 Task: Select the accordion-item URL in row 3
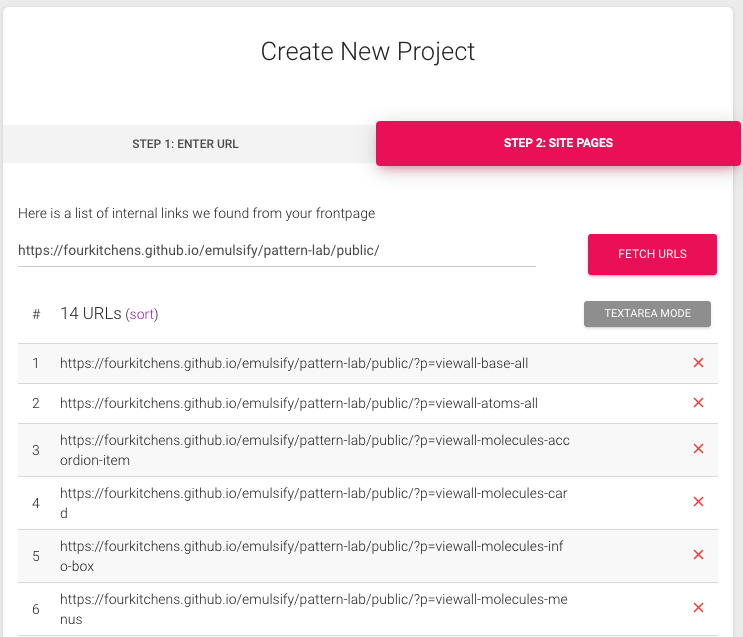[x=315, y=450]
